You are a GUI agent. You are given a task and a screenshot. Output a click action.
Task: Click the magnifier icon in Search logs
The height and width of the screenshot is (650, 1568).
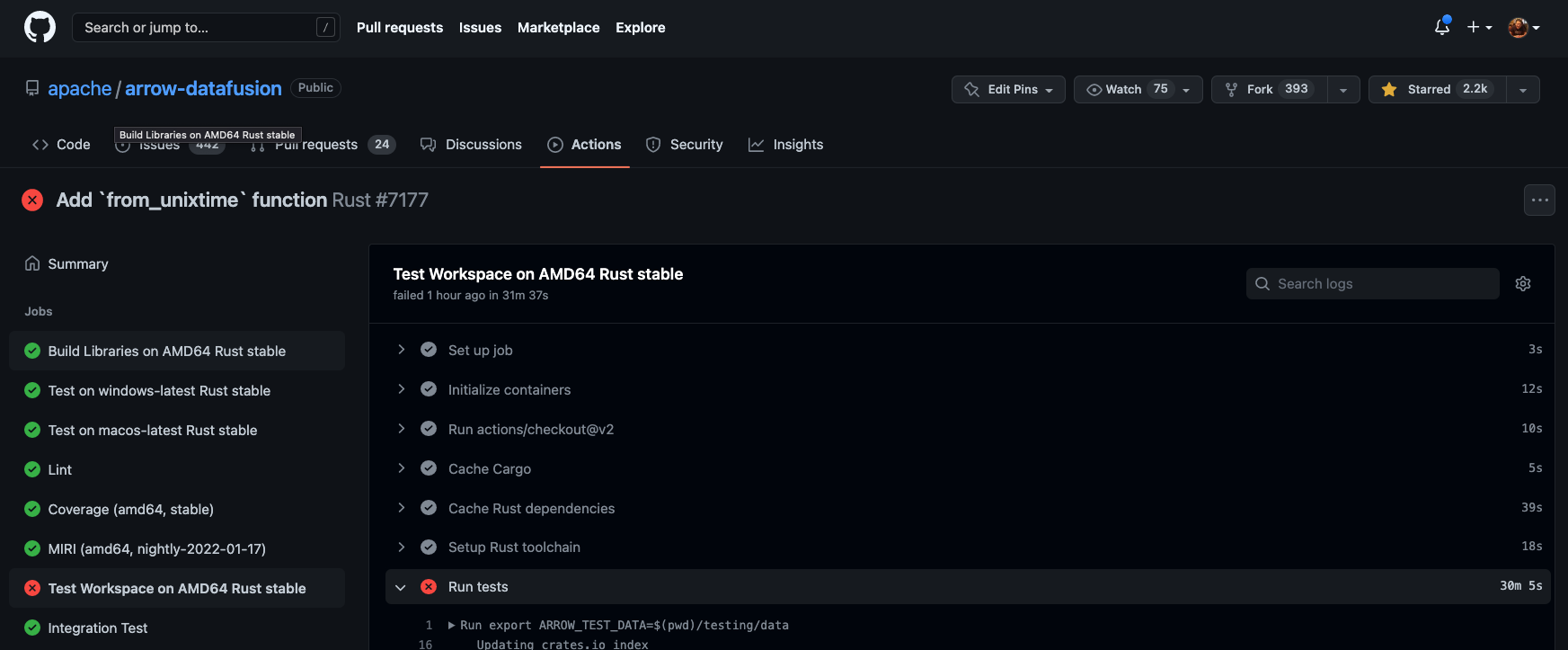click(1262, 283)
